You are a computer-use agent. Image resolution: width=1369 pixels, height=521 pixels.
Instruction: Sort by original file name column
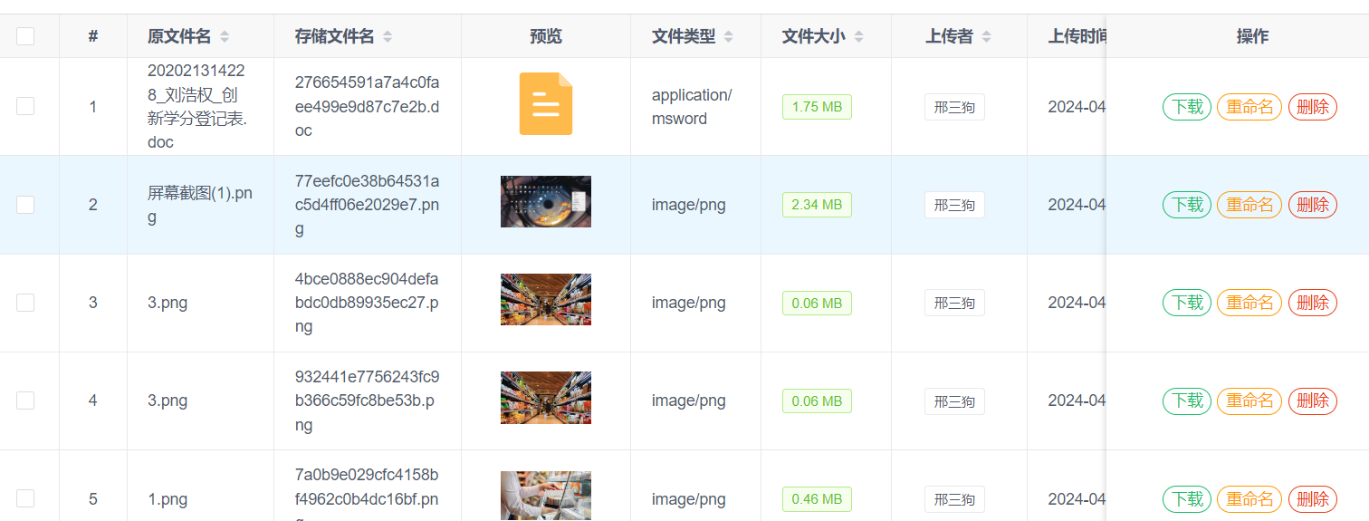pyautogui.click(x=224, y=37)
